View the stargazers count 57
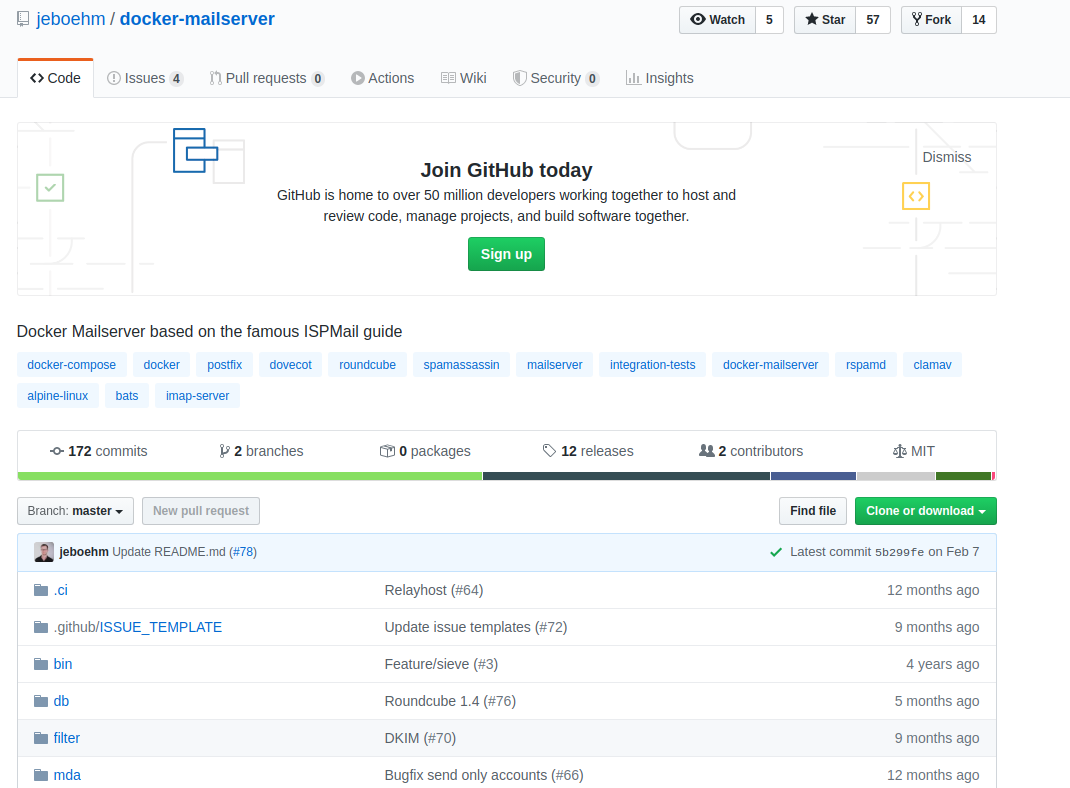 click(x=873, y=20)
